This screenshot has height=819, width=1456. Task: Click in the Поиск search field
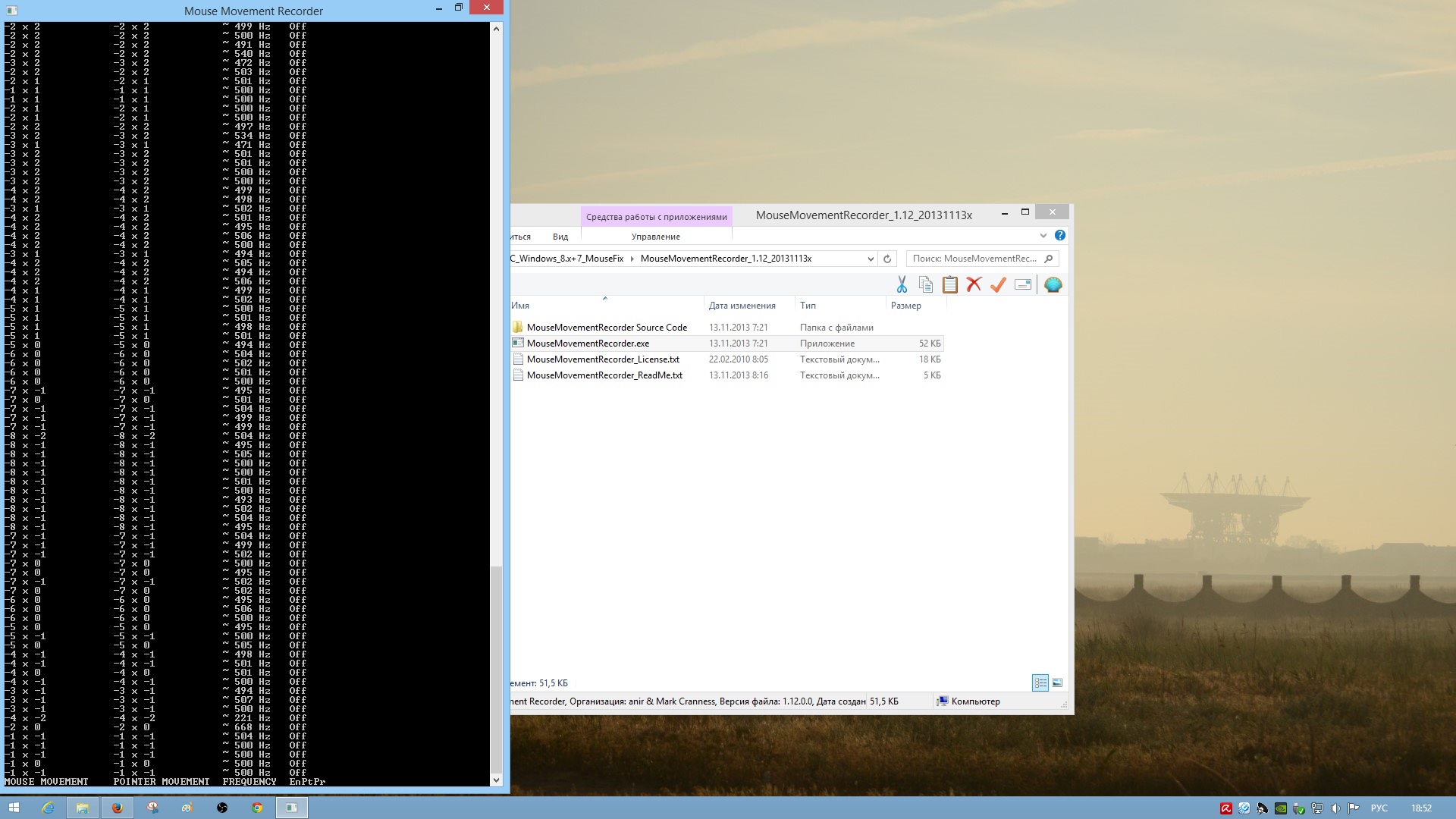tap(974, 259)
